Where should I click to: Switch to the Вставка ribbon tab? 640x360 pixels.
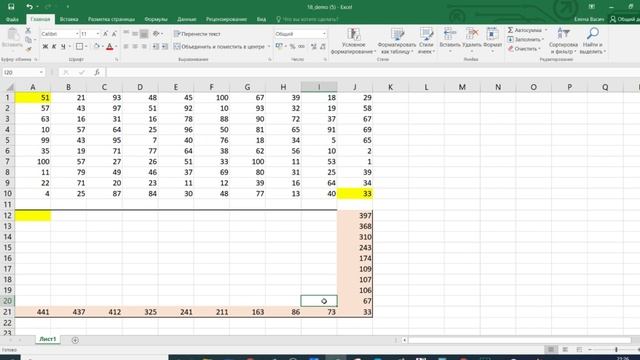[69, 19]
